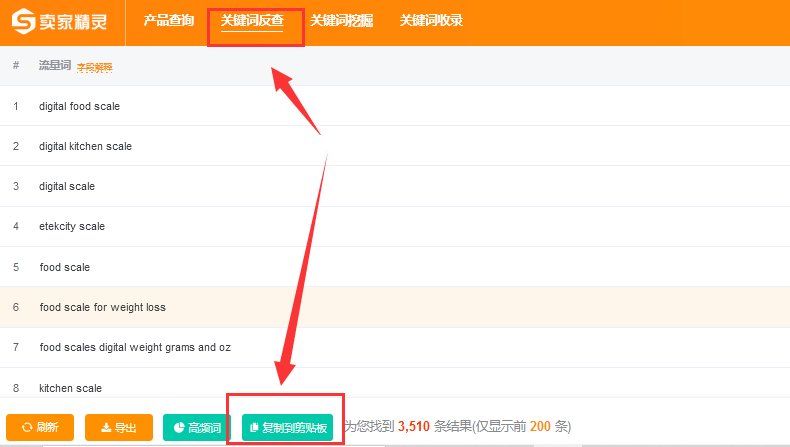Open the 高频词 high-frequency words button
The width and height of the screenshot is (790, 447).
pos(197,427)
